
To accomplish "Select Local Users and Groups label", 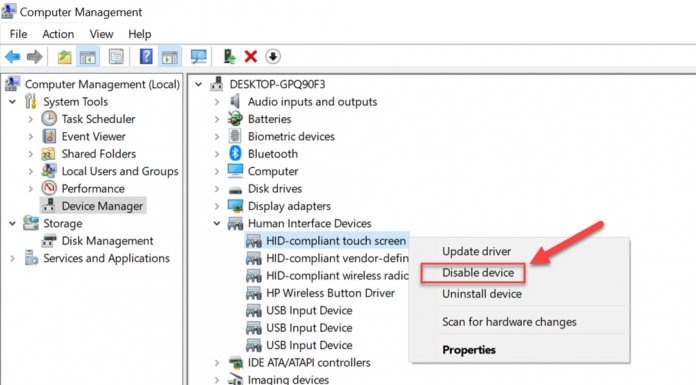I will 120,171.
